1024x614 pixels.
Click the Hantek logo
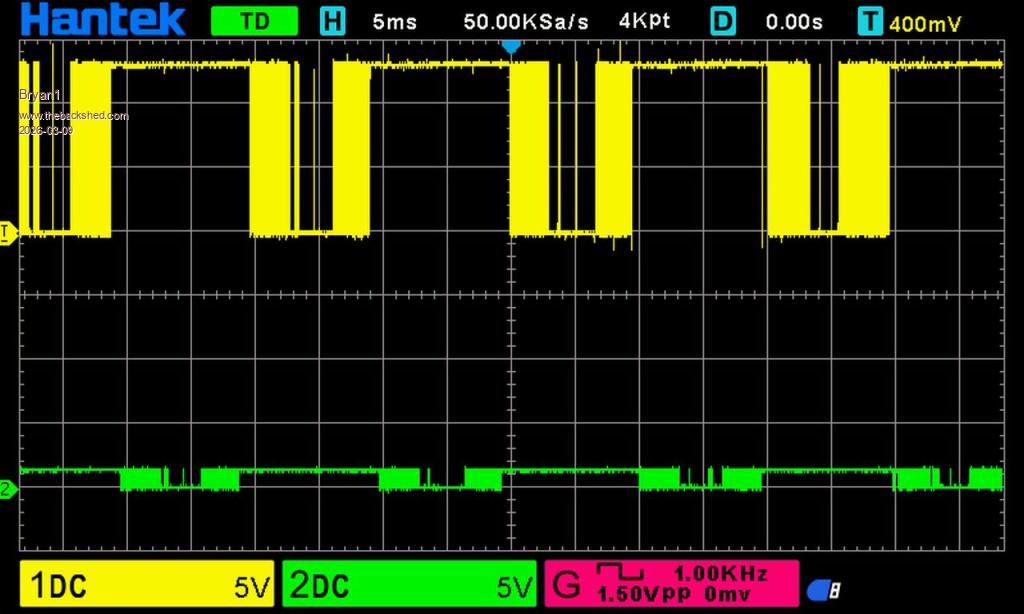coord(103,20)
